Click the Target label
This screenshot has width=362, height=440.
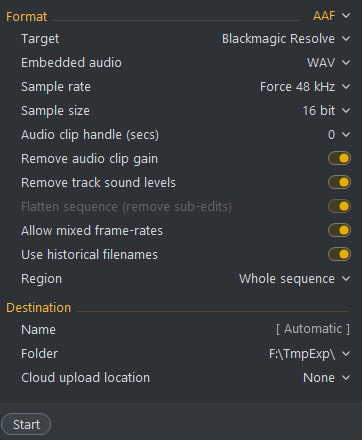(x=40, y=39)
